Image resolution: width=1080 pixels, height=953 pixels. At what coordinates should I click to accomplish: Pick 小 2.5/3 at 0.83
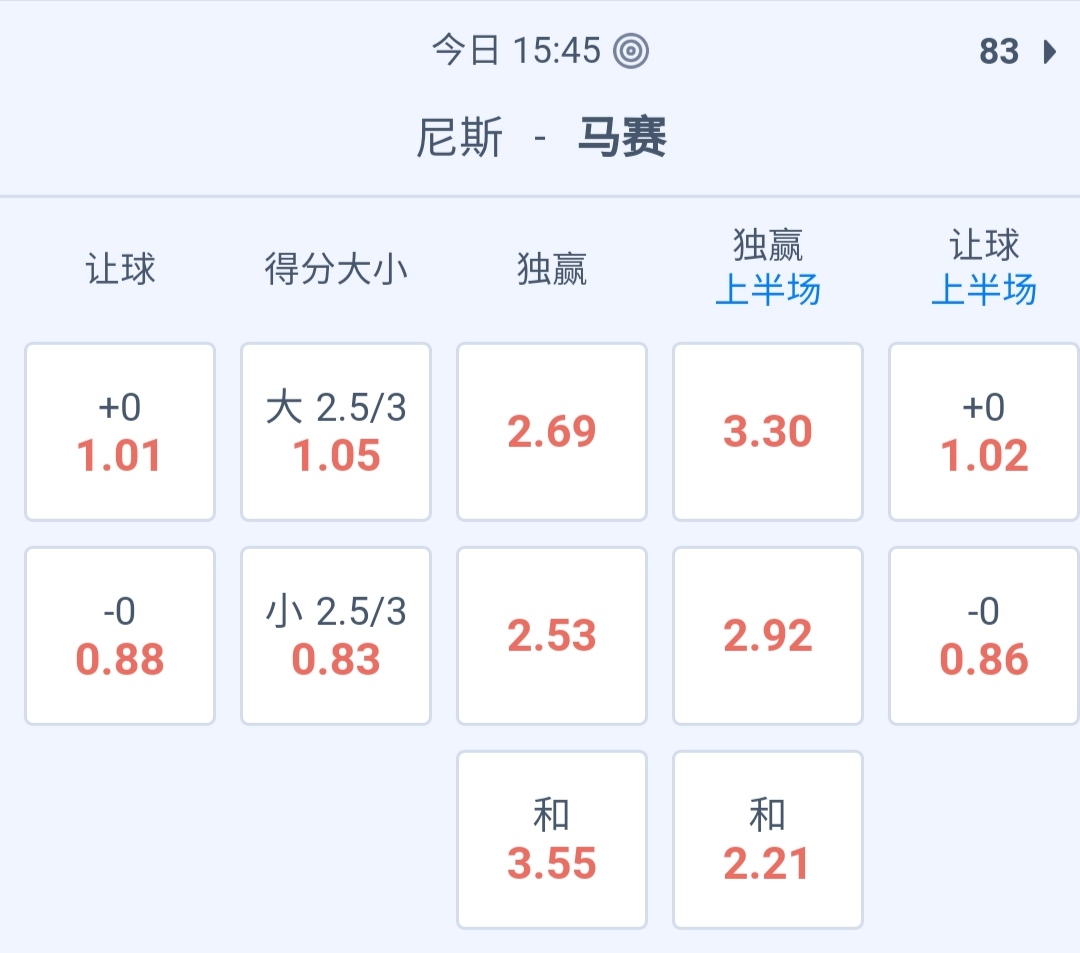click(336, 636)
